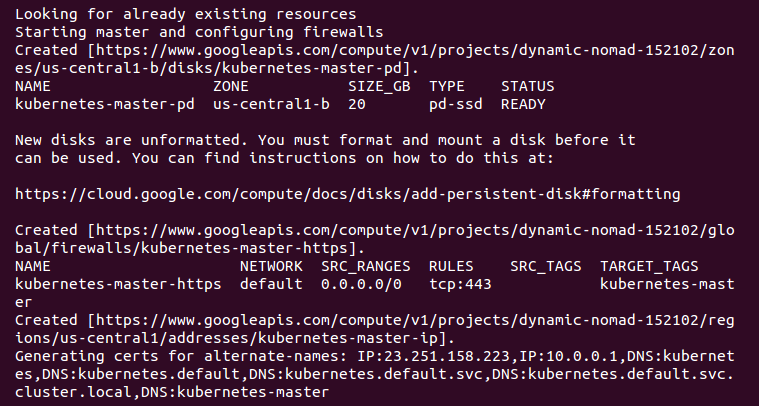Click the READY status value
This screenshot has width=759, height=406.
point(523,104)
